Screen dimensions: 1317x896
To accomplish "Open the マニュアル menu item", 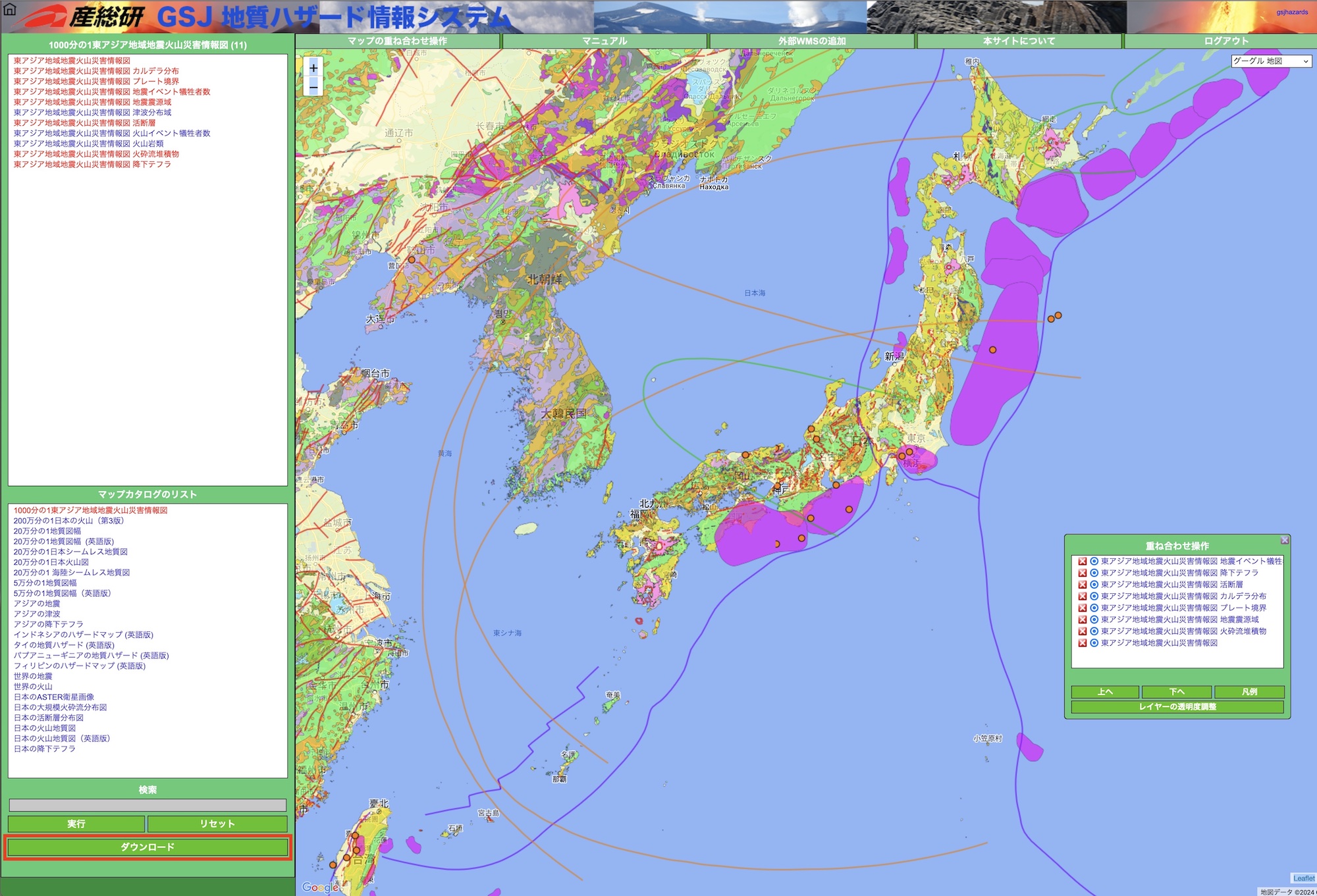I will coord(605,41).
